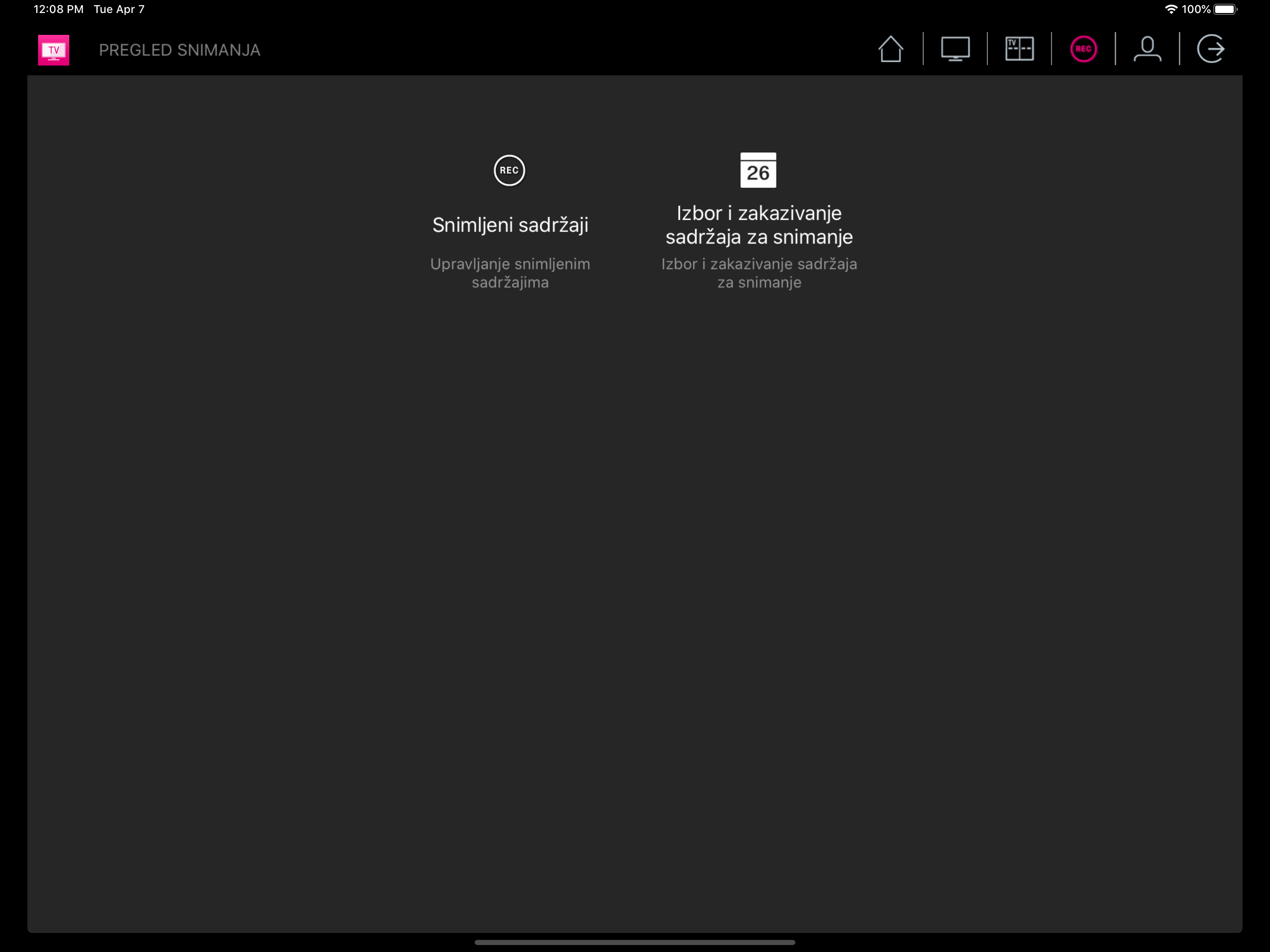Image resolution: width=1270 pixels, height=952 pixels.
Task: Select the circular REC icon above Snimljeni sadržaji
Action: click(509, 171)
